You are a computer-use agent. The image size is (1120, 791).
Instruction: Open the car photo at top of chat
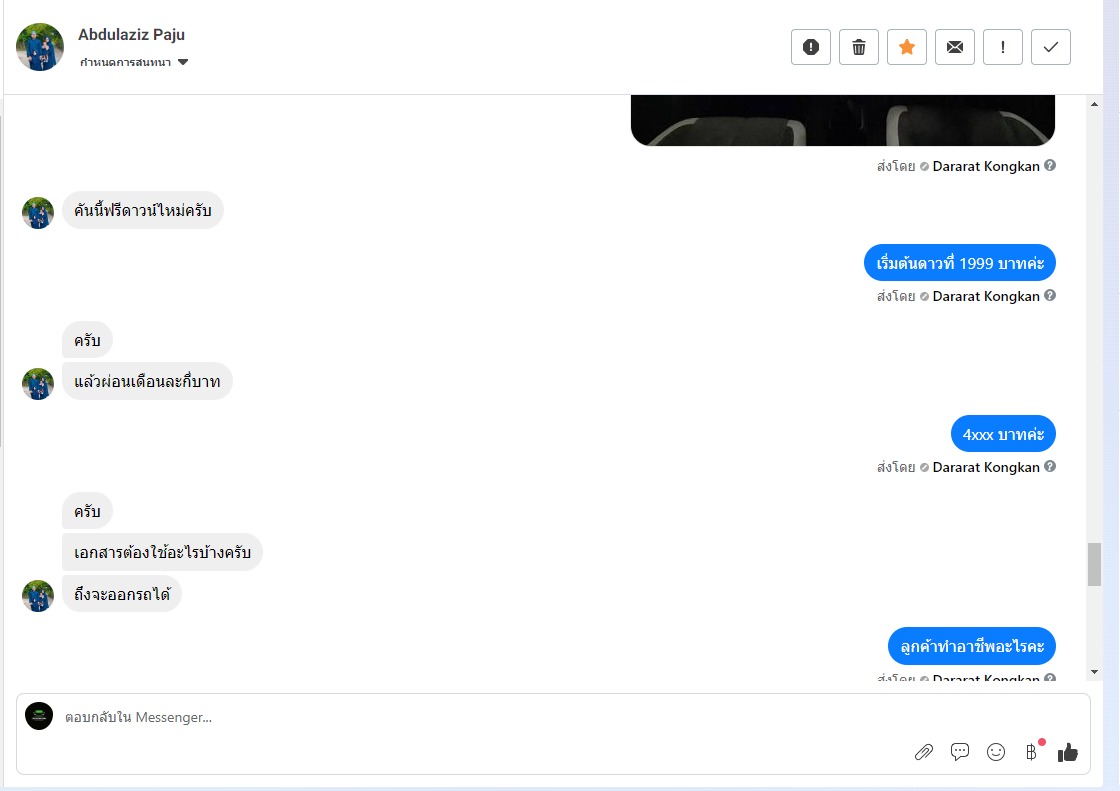843,120
